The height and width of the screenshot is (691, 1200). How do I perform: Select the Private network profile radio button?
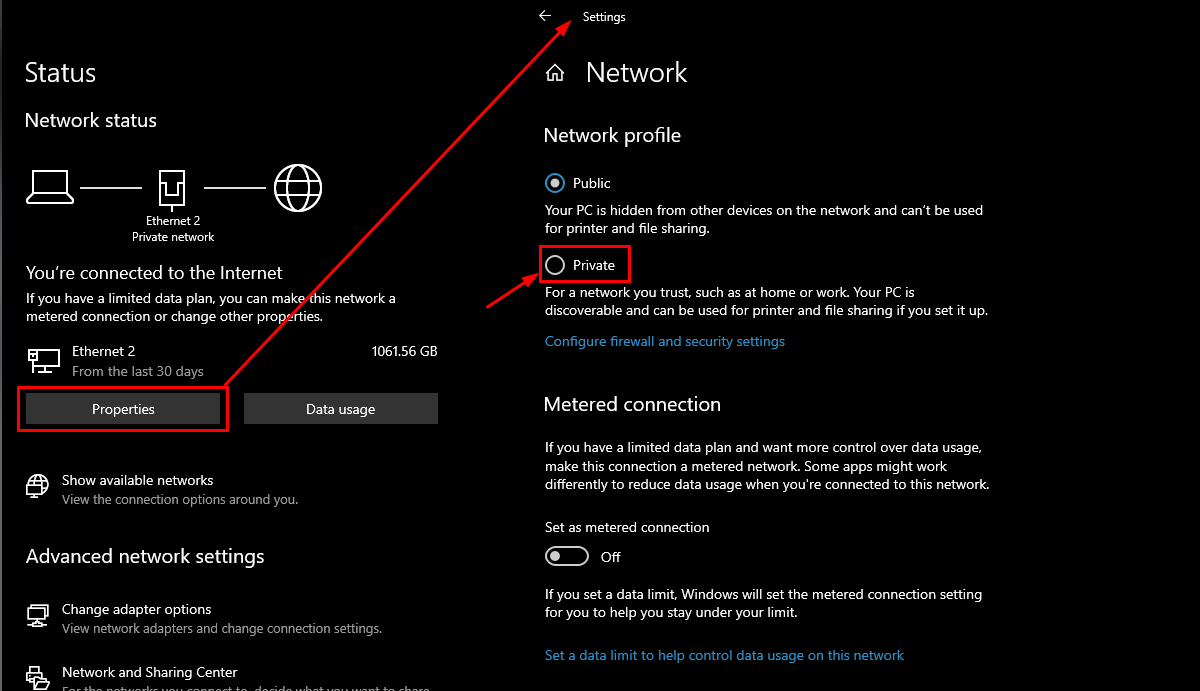(555, 265)
